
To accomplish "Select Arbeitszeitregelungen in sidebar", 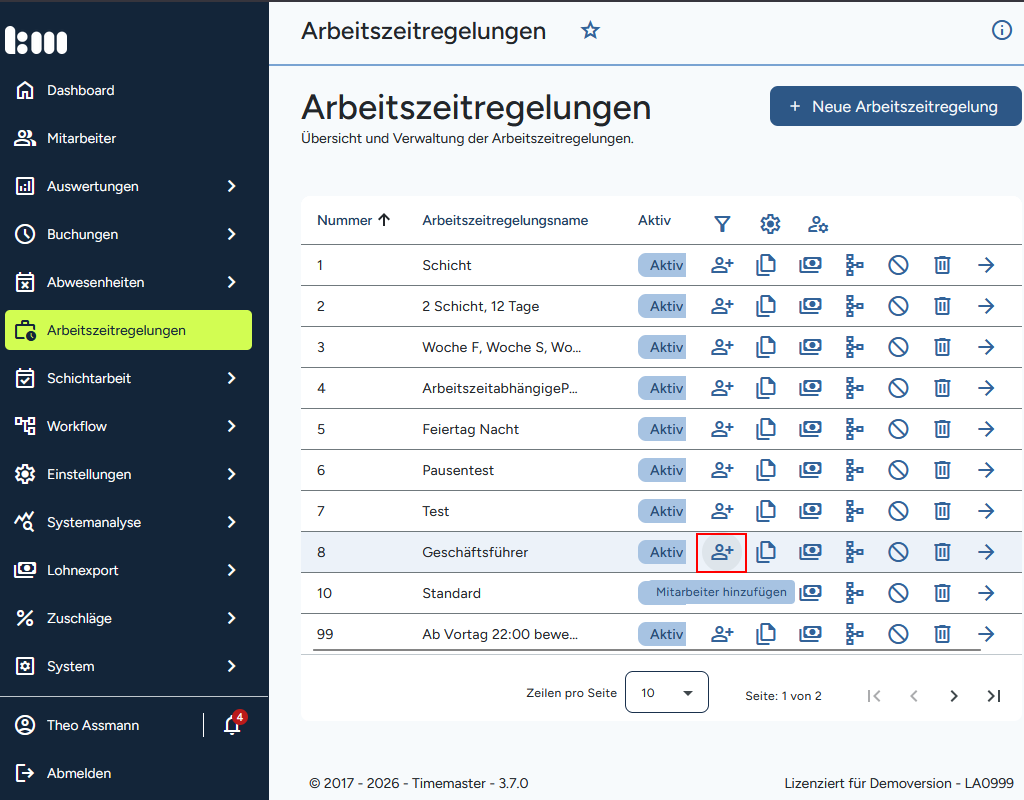I will pyautogui.click(x=129, y=330).
